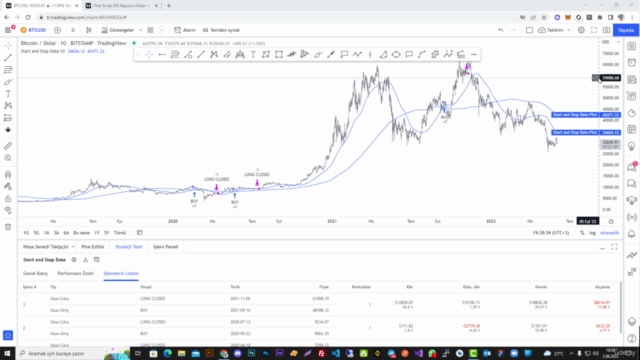The height and width of the screenshot is (360, 640).
Task: Open the İşlemlerin Listesi tab
Action: tap(121, 273)
